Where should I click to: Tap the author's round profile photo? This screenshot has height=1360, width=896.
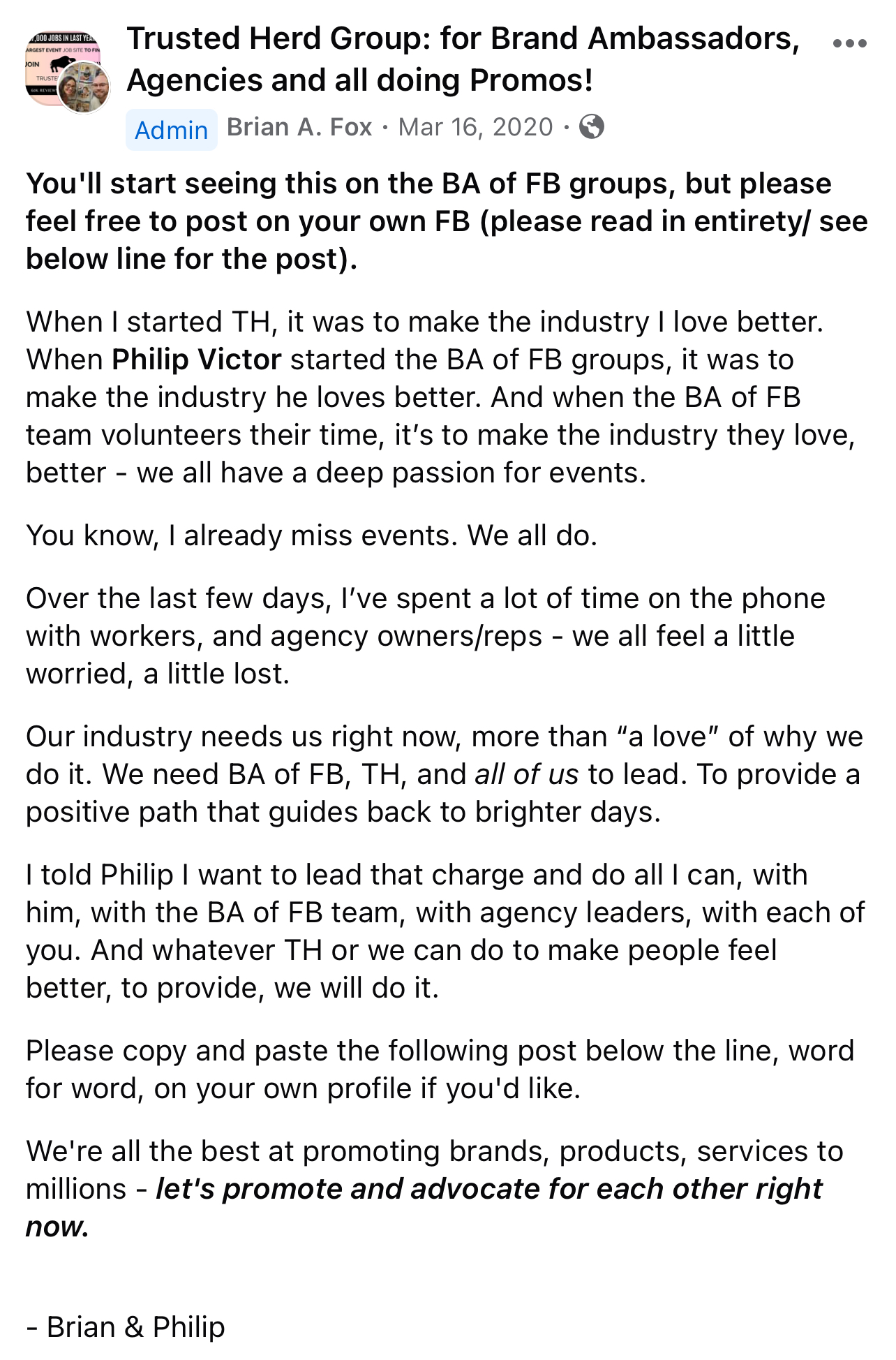[x=83, y=88]
